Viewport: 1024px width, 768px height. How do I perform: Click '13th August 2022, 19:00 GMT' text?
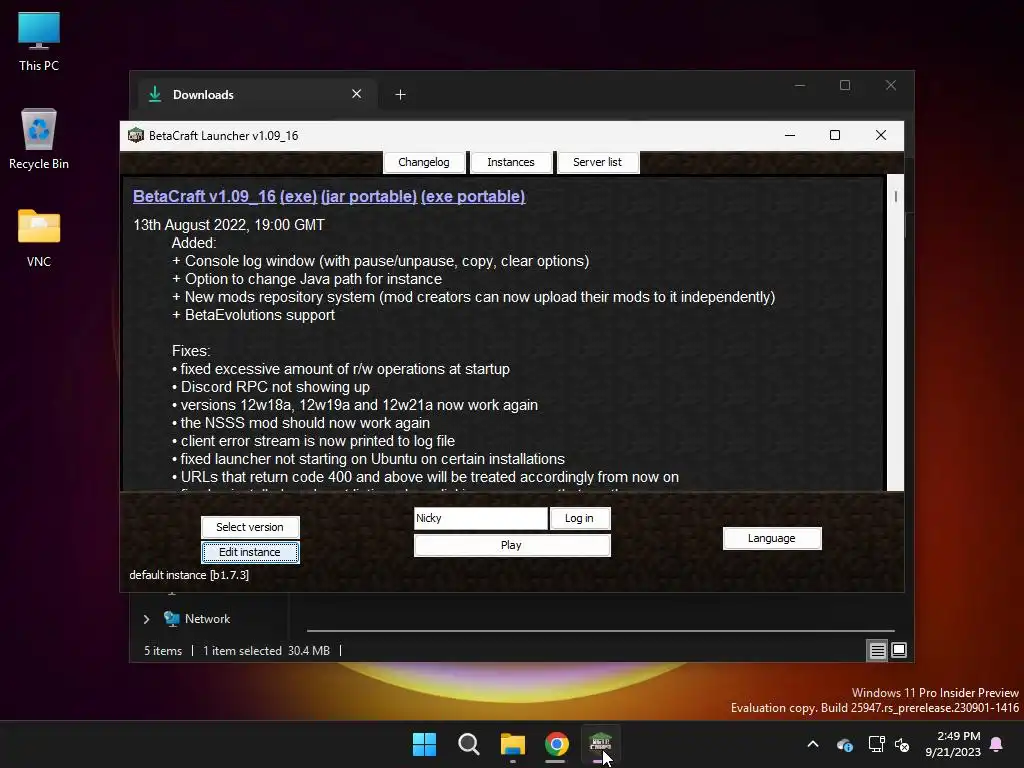(x=229, y=225)
